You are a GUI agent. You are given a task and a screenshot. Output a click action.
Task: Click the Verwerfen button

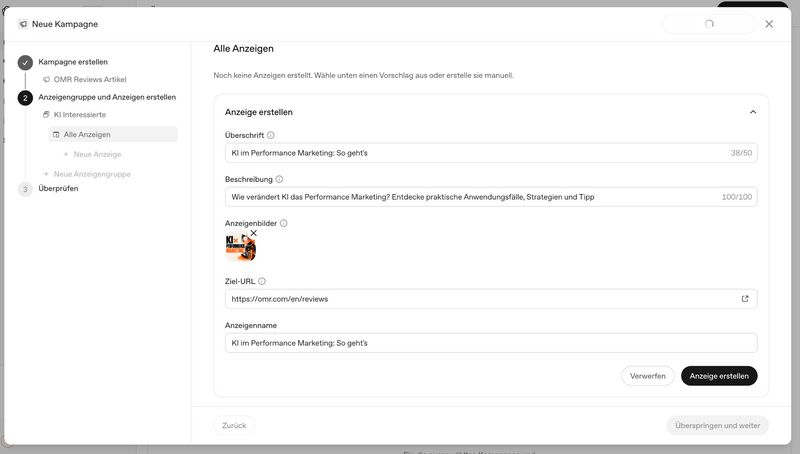(647, 376)
